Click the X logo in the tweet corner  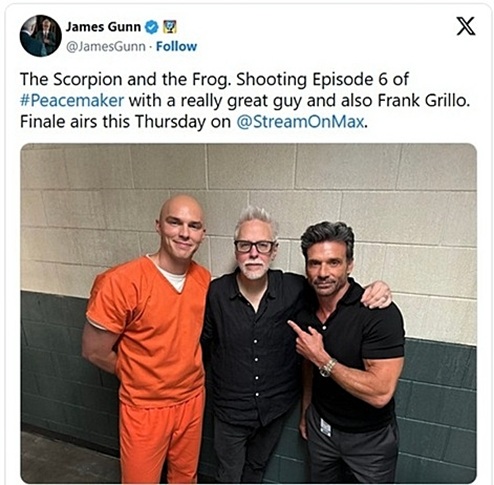(x=466, y=26)
